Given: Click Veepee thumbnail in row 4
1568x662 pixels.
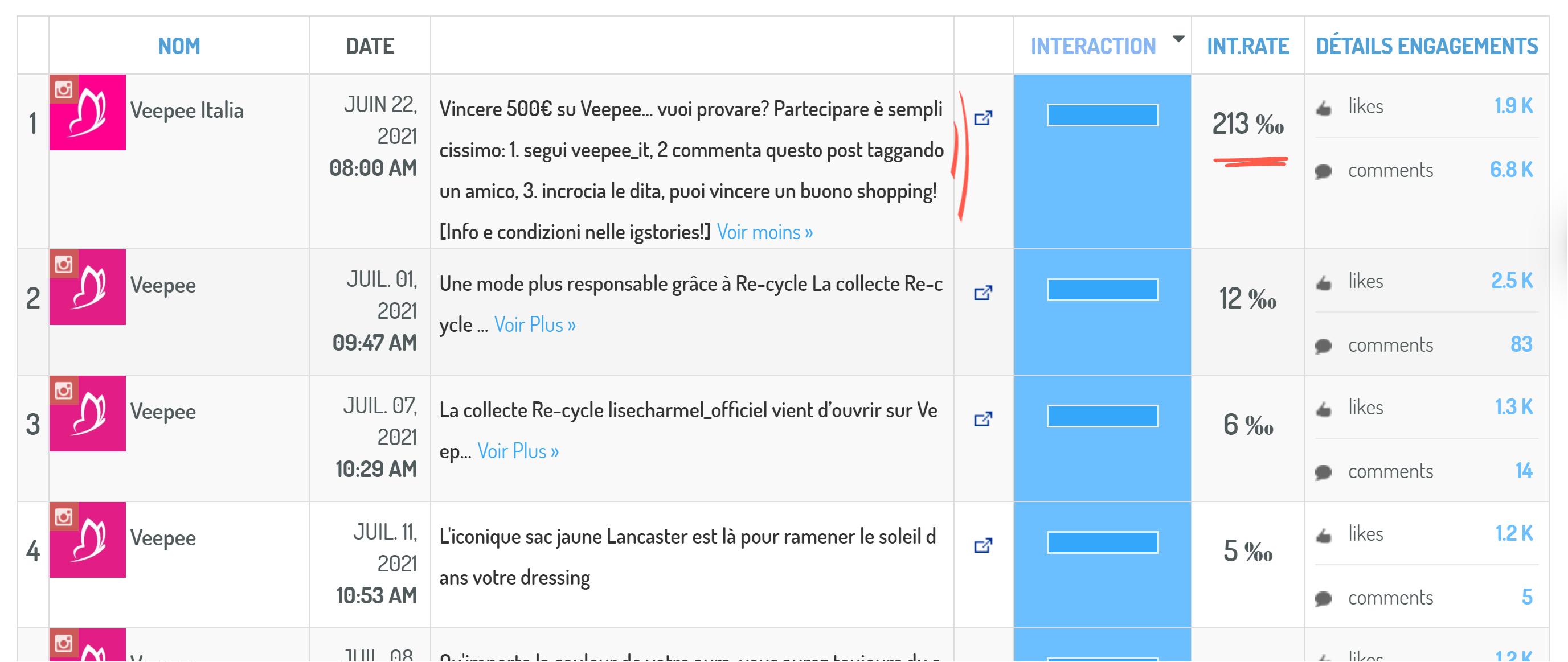Looking at the screenshot, I should point(88,540).
